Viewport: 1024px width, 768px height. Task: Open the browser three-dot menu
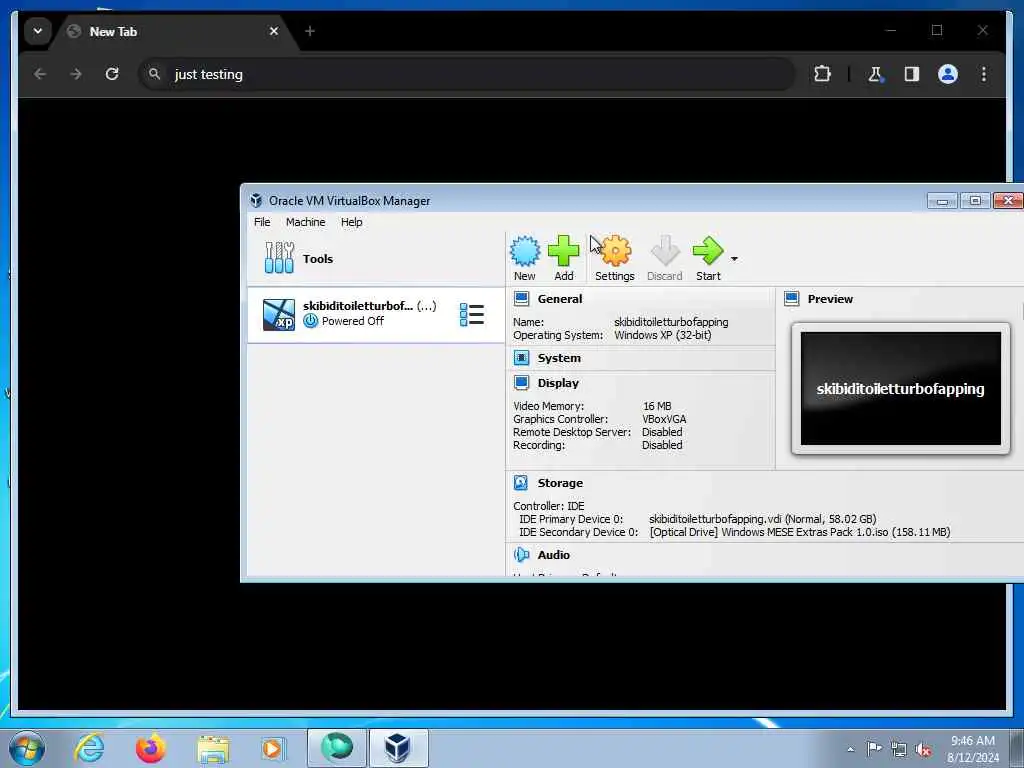tap(984, 74)
